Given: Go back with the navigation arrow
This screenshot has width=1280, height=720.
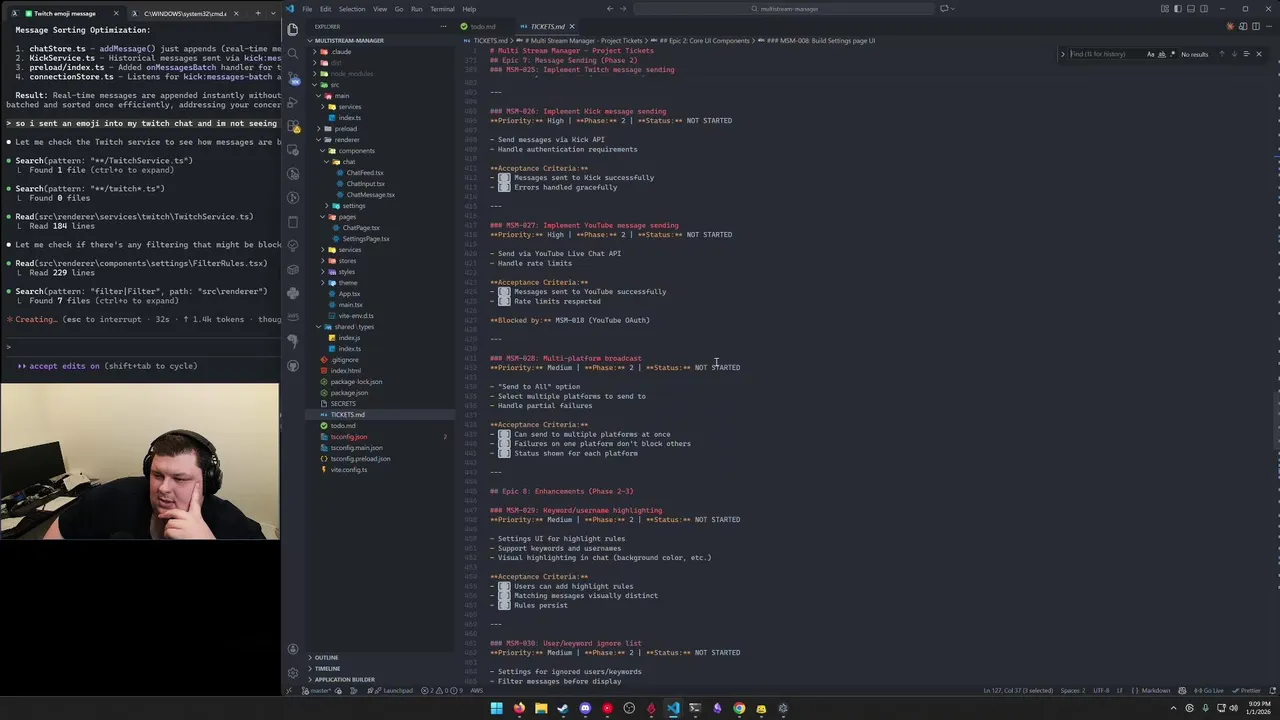Looking at the screenshot, I should coord(610,9).
